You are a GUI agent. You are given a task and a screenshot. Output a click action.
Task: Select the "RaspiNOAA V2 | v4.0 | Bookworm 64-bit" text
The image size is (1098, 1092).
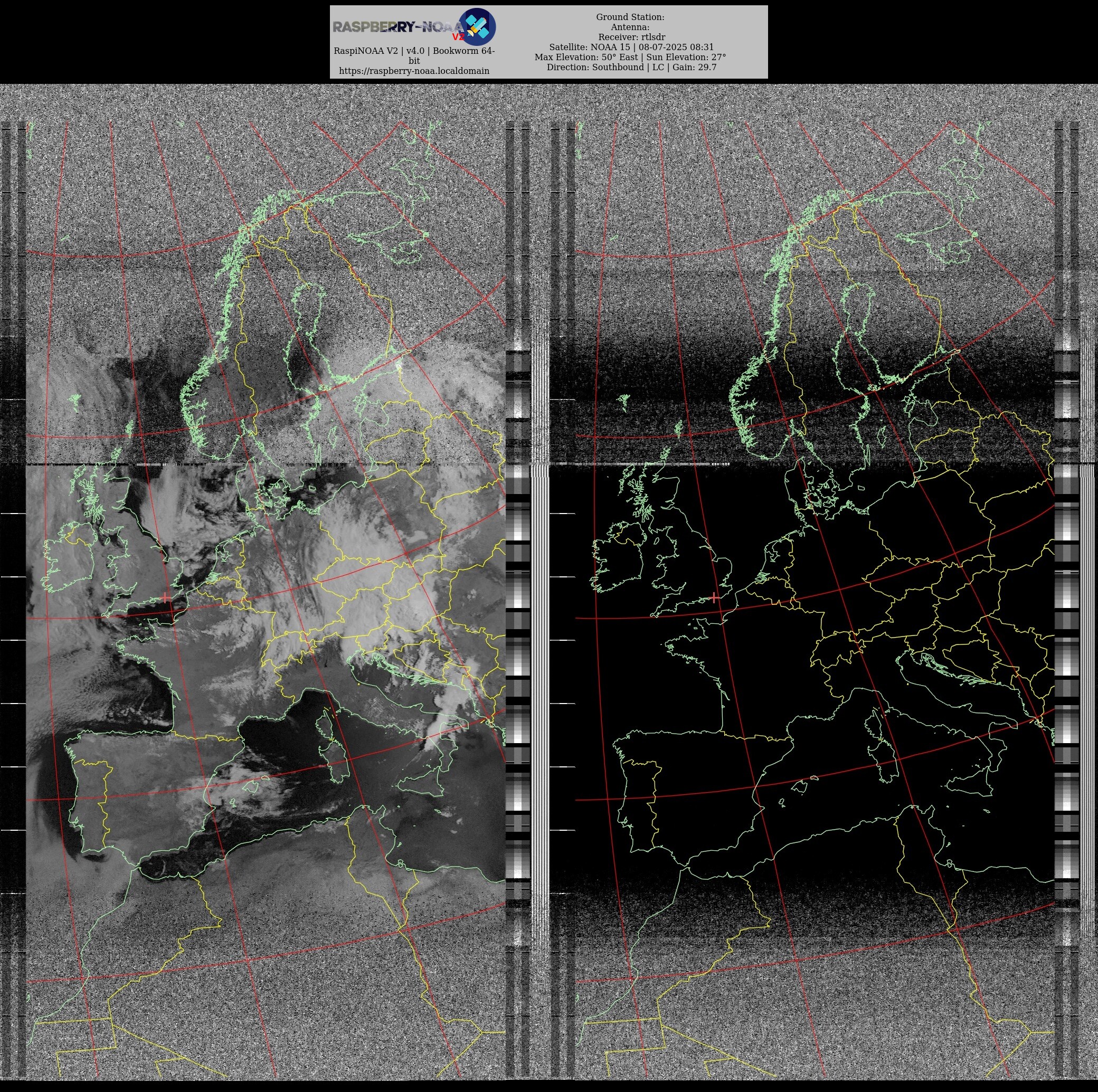414,55
